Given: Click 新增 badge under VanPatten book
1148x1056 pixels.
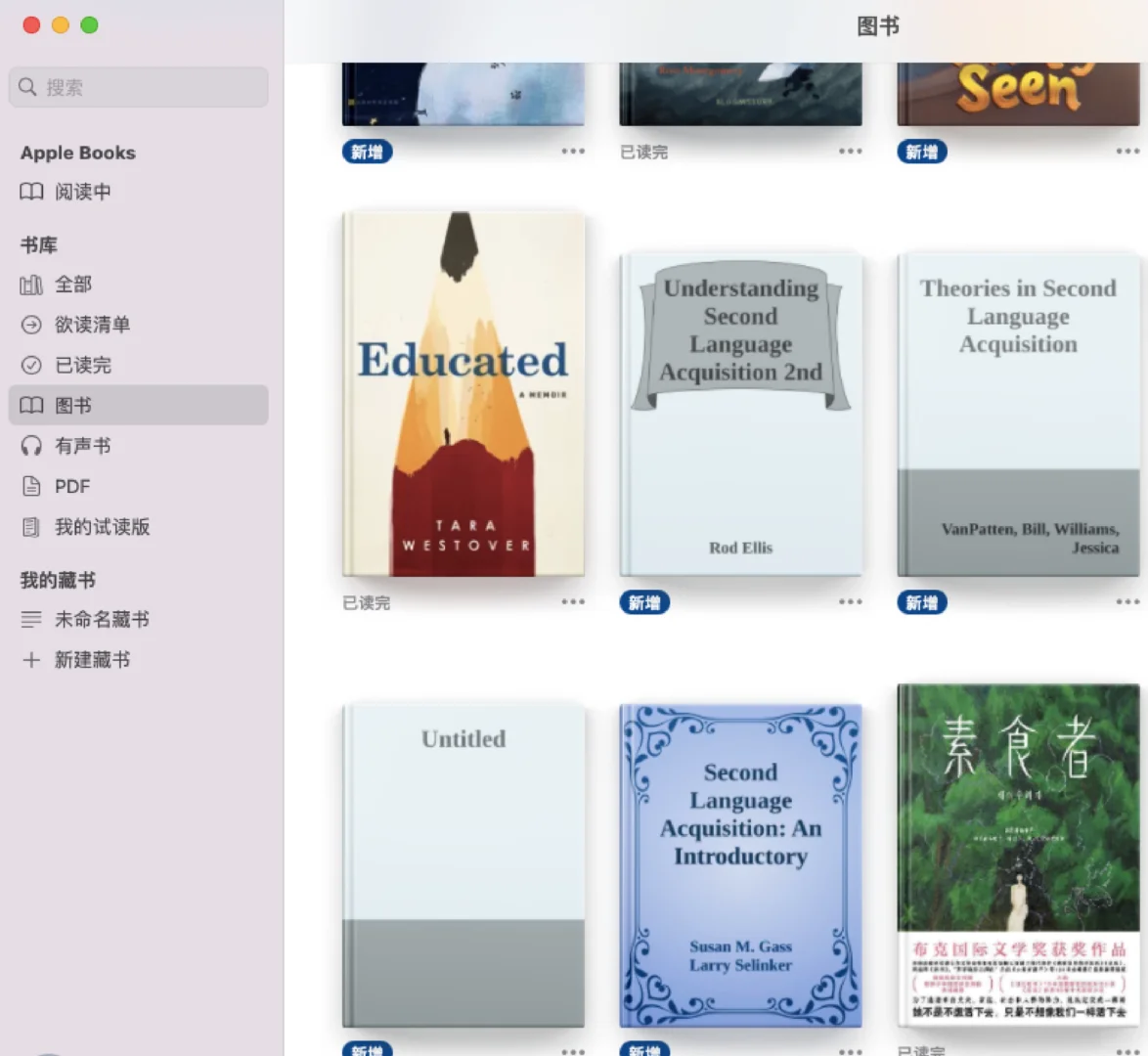Looking at the screenshot, I should [x=922, y=602].
